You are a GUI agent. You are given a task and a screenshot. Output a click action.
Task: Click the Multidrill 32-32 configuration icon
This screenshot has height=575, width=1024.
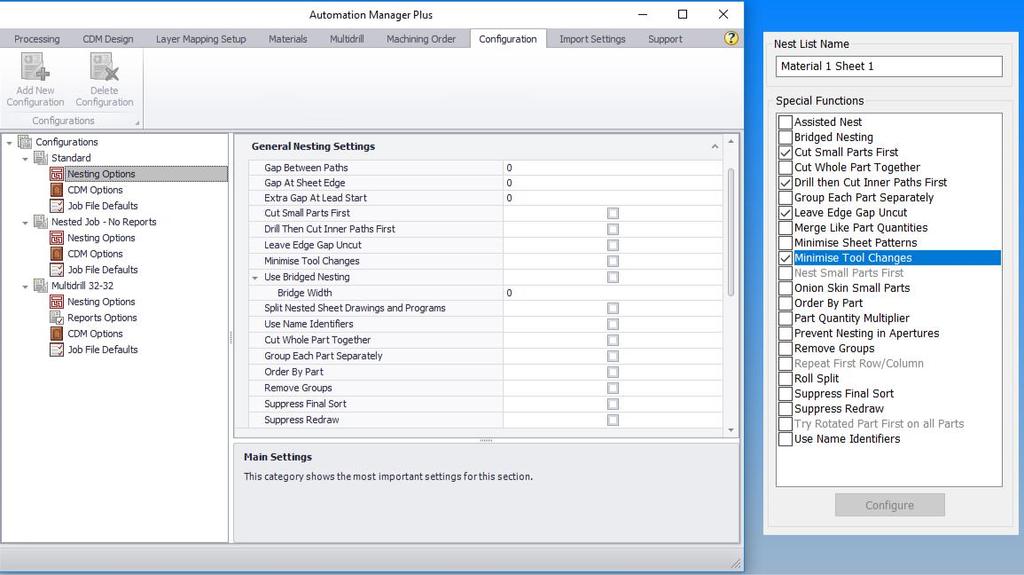[40, 286]
